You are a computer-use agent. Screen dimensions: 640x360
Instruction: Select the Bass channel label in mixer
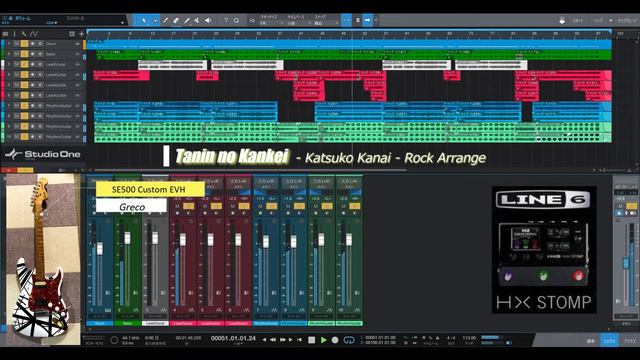point(127,323)
